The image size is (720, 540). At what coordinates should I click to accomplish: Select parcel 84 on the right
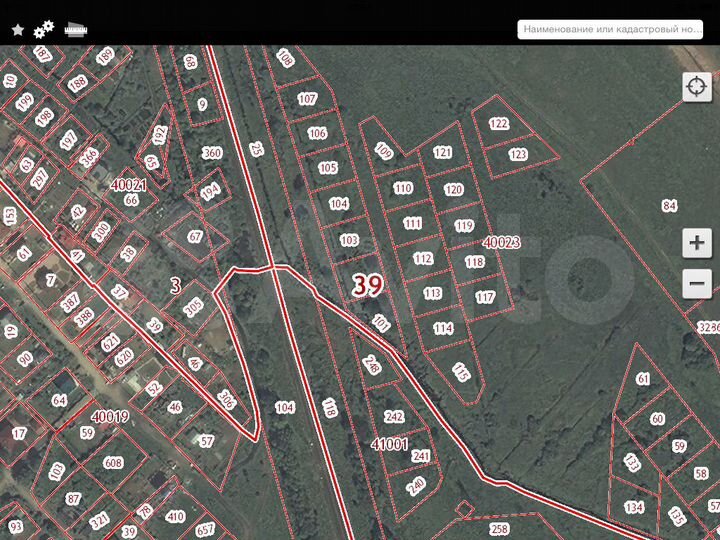pyautogui.click(x=669, y=206)
